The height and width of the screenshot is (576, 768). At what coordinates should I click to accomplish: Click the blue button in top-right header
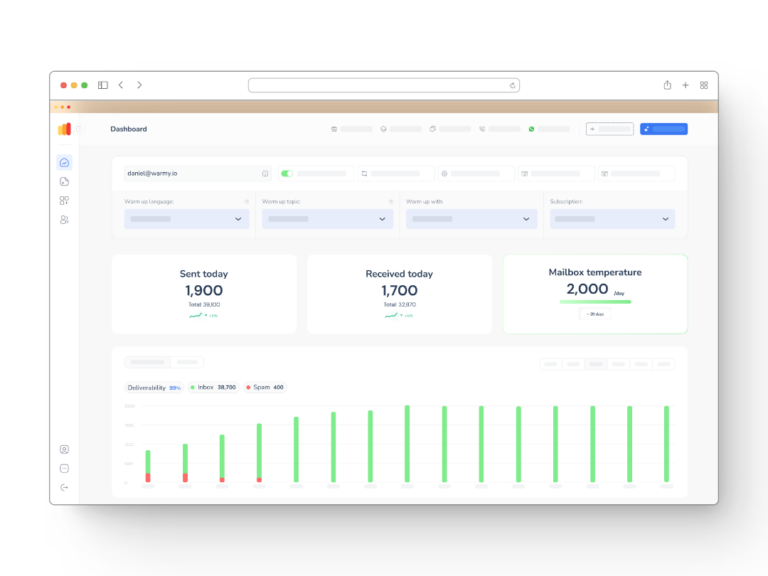pyautogui.click(x=663, y=129)
